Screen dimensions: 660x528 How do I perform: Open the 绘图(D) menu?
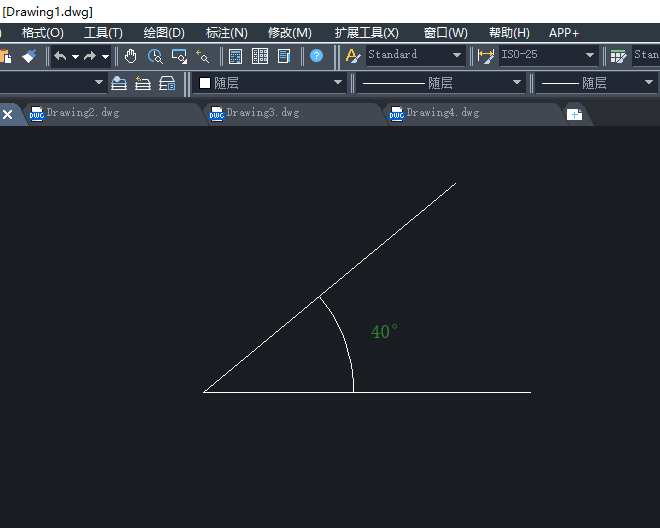164,33
